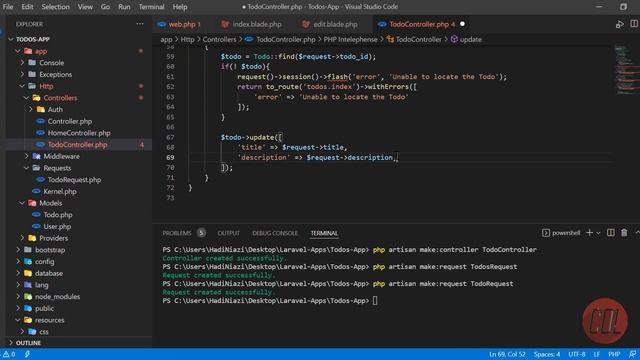Image resolution: width=640 pixels, height=360 pixels.
Task: Click Spaces: 4 indentation setting
Action: coord(547,354)
